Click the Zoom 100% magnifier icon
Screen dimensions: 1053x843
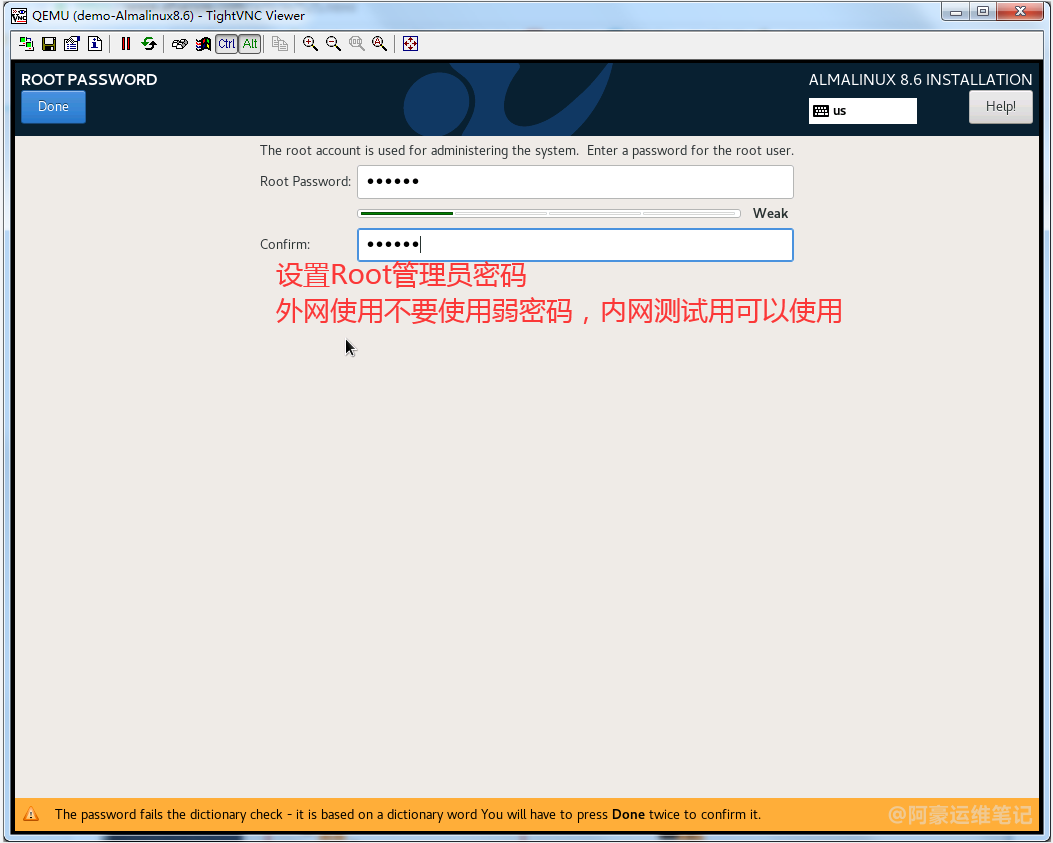point(357,44)
